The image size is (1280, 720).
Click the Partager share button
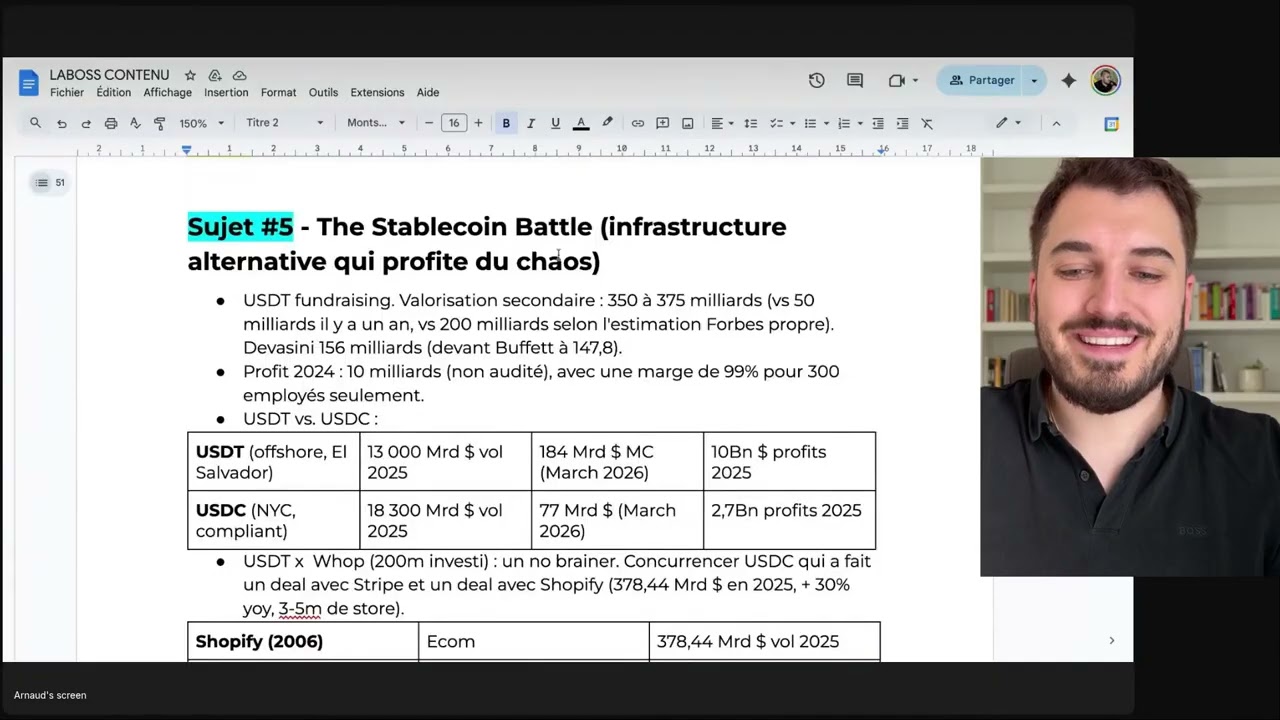(981, 81)
